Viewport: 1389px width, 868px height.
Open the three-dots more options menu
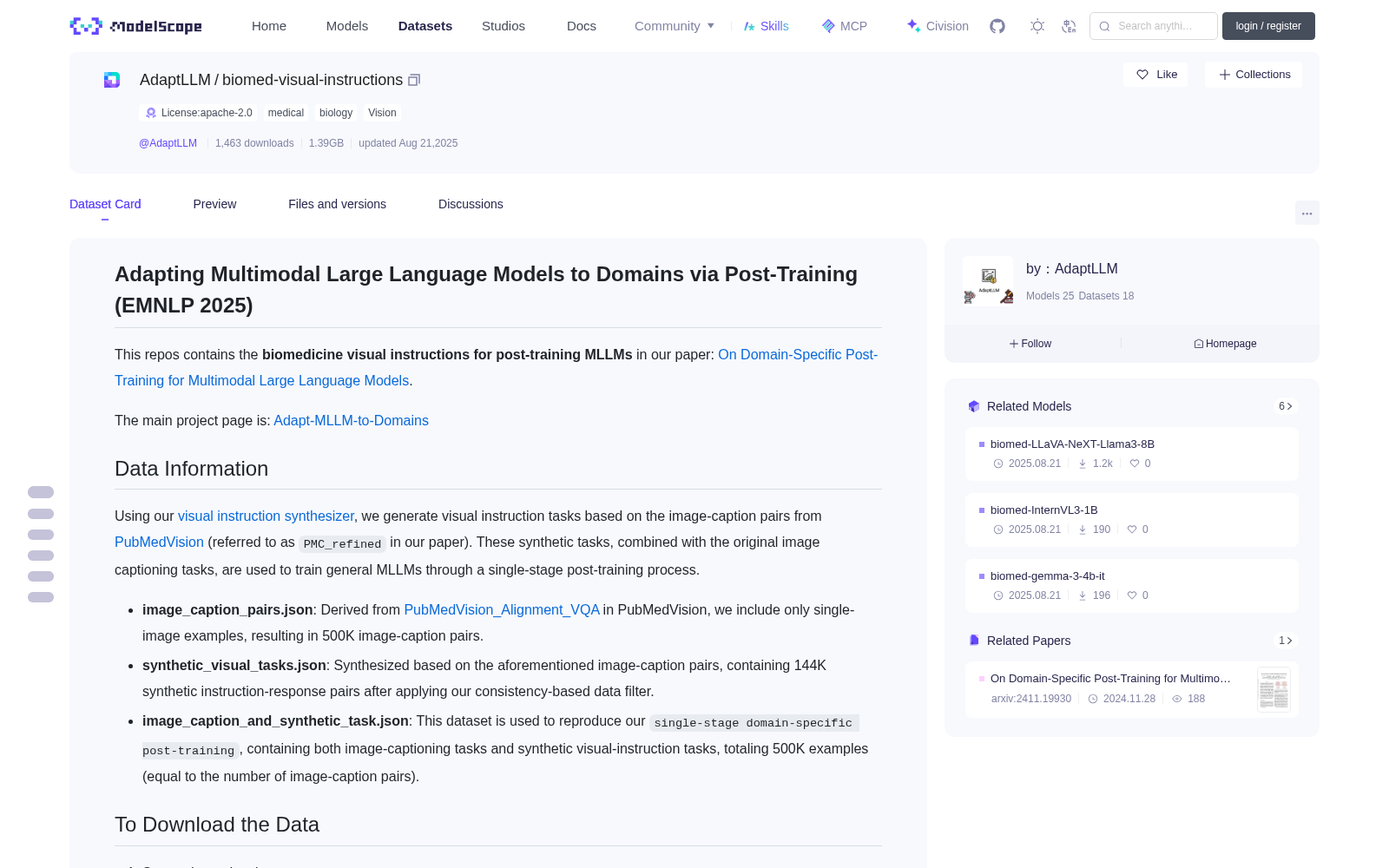[x=1307, y=213]
